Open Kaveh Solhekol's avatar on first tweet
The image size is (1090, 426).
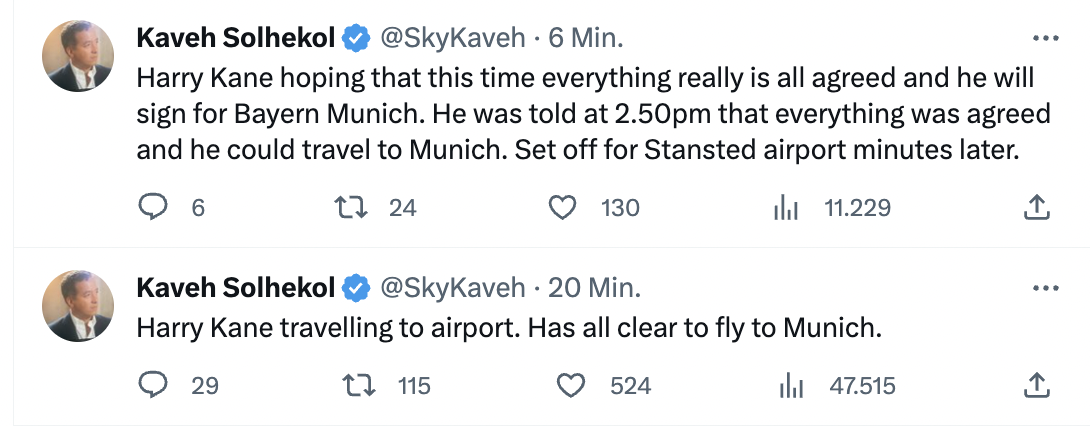click(77, 56)
